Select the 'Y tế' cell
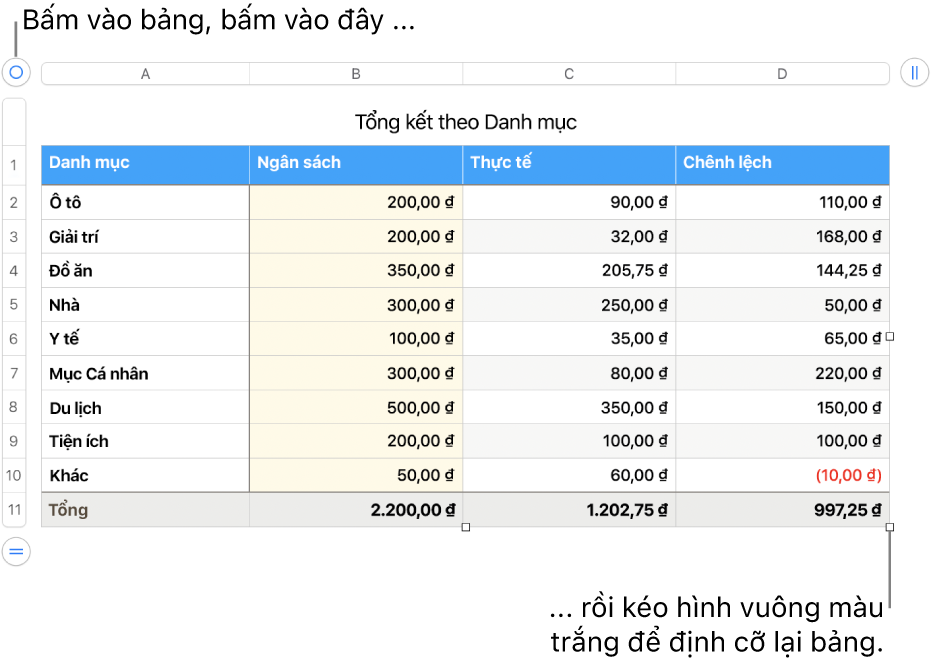Image resolution: width=931 pixels, height=670 pixels. point(145,339)
